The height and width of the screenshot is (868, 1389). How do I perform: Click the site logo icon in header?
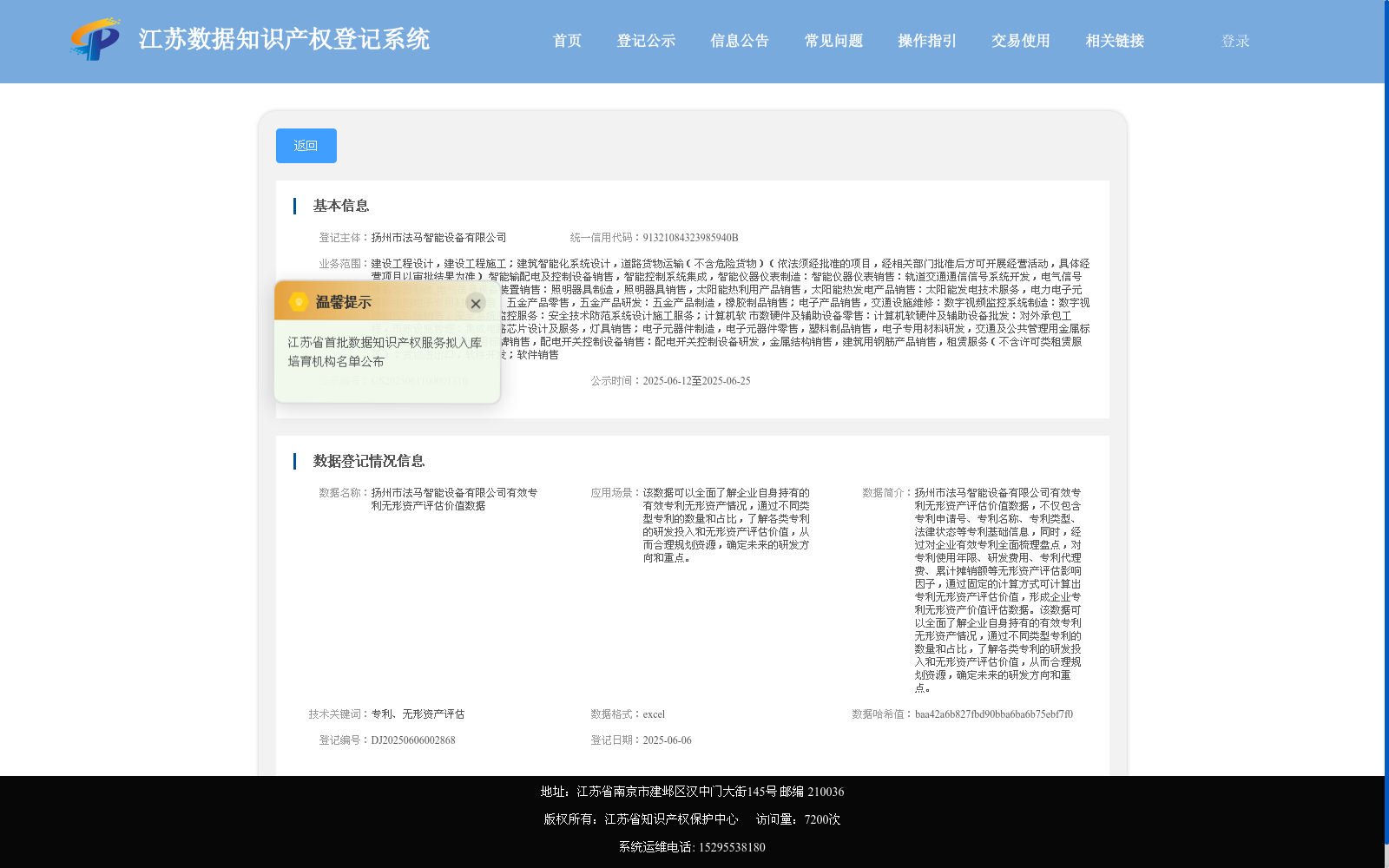click(x=95, y=39)
